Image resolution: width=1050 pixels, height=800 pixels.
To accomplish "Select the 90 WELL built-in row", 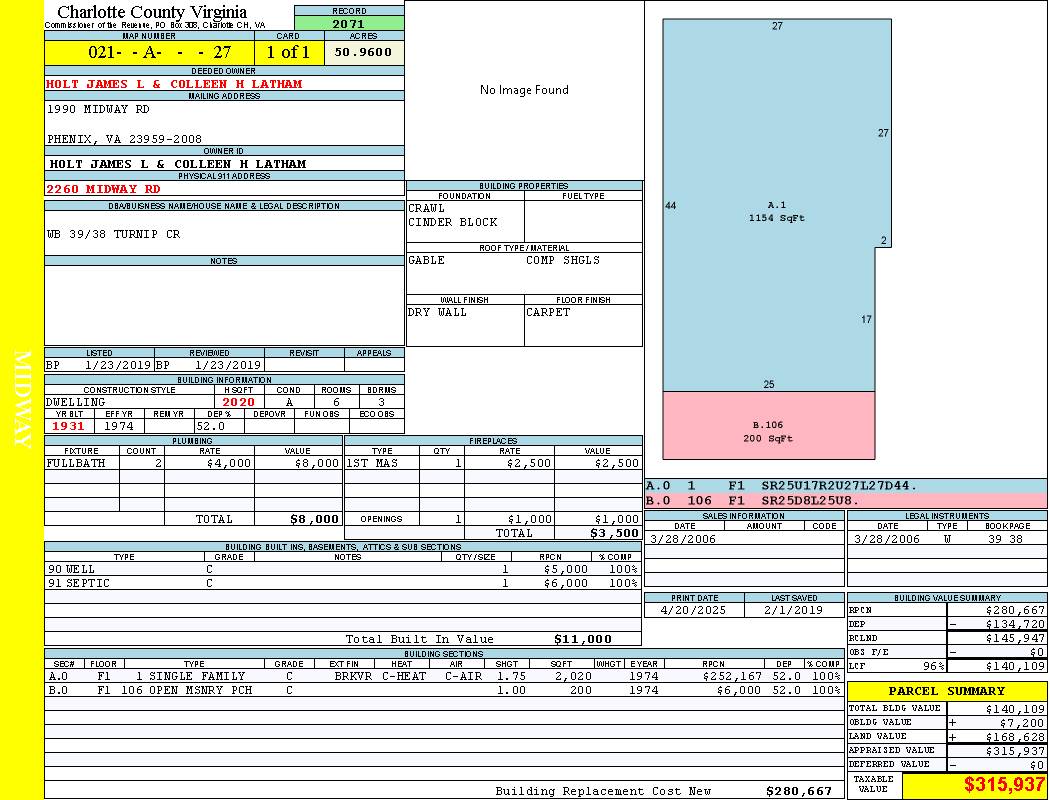I will pyautogui.click(x=340, y=569).
